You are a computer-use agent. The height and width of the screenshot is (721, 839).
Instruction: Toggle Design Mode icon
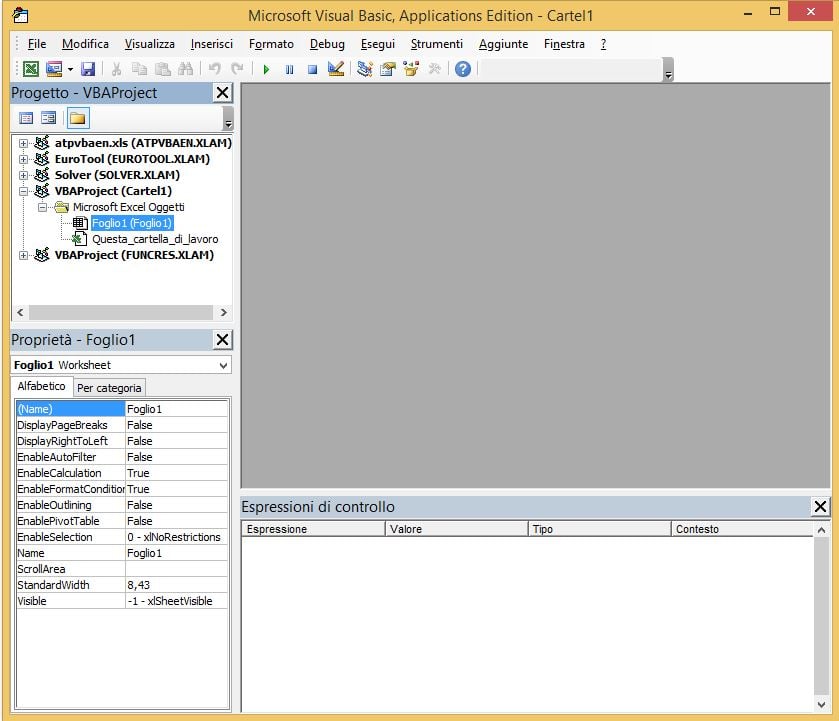(x=335, y=69)
